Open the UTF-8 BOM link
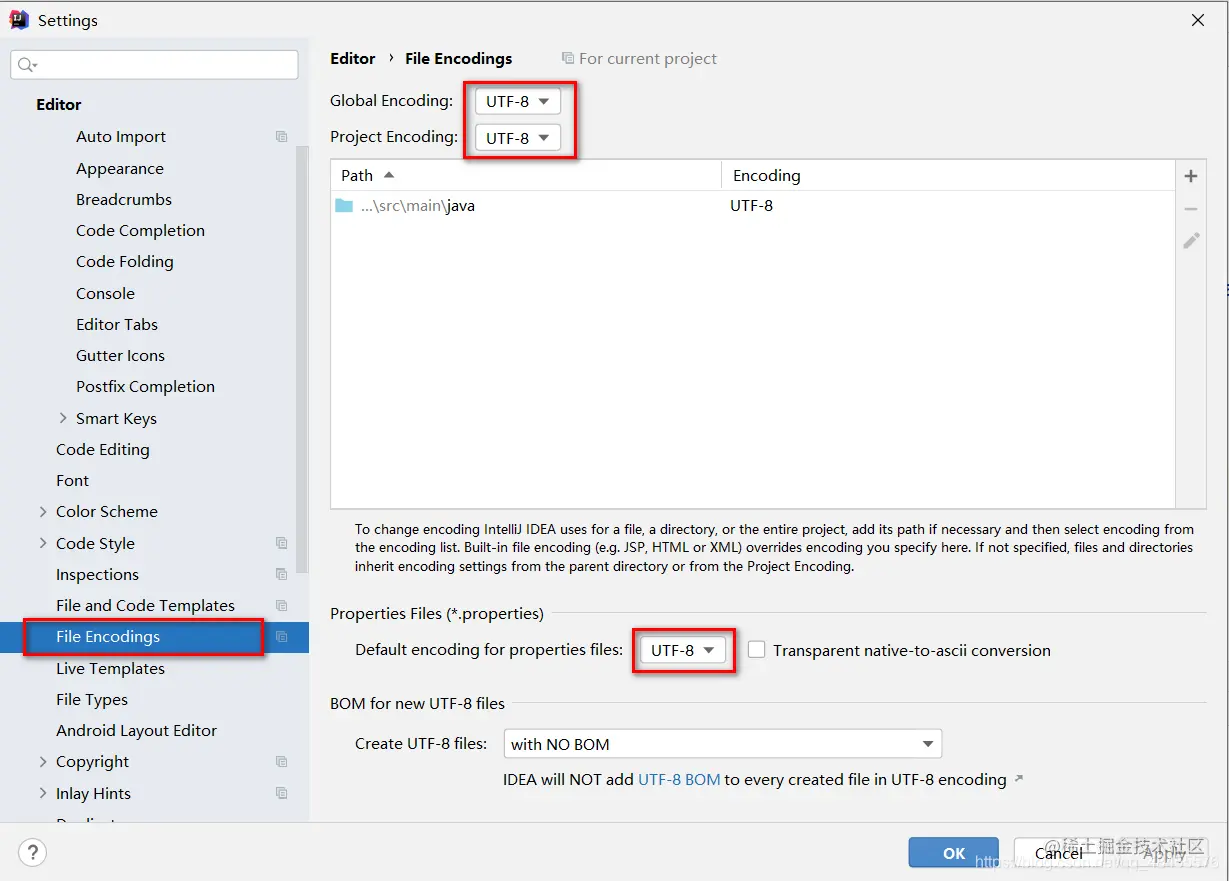Viewport: 1229px width, 881px height. 679,779
